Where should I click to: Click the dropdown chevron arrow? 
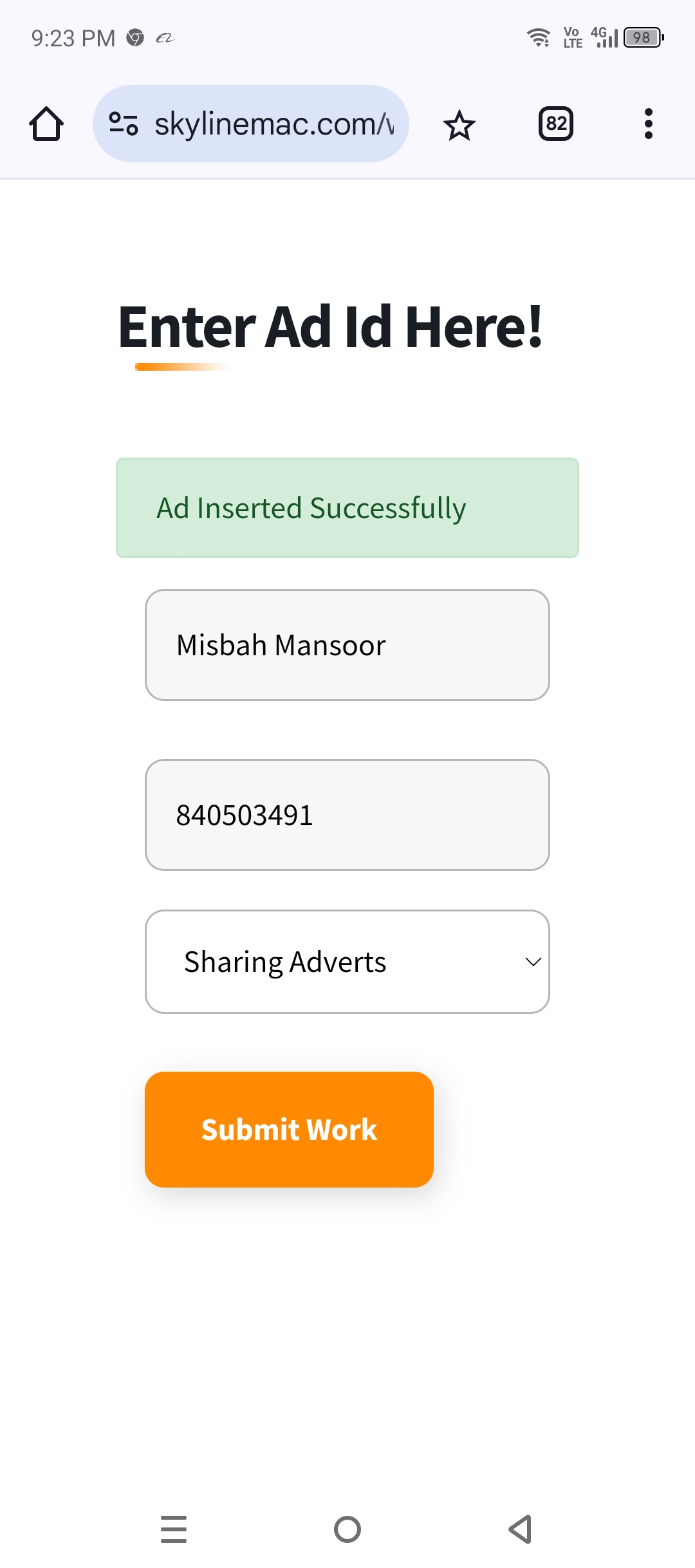[533, 962]
